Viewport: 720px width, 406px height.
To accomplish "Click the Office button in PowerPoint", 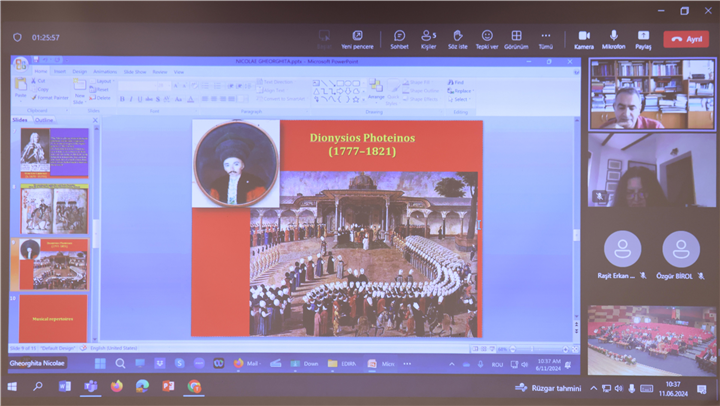I will coord(21,65).
